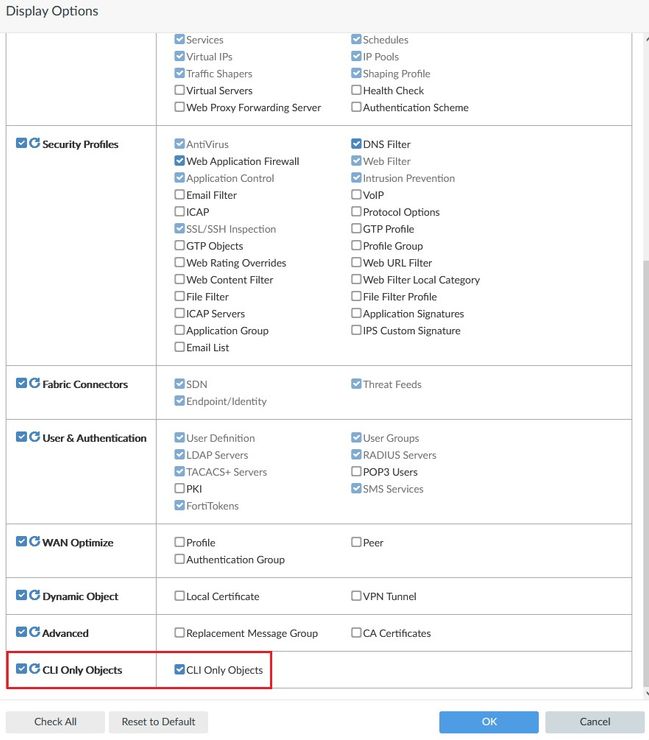Click the Advanced category refresh icon
This screenshot has width=649, height=740.
[35, 633]
